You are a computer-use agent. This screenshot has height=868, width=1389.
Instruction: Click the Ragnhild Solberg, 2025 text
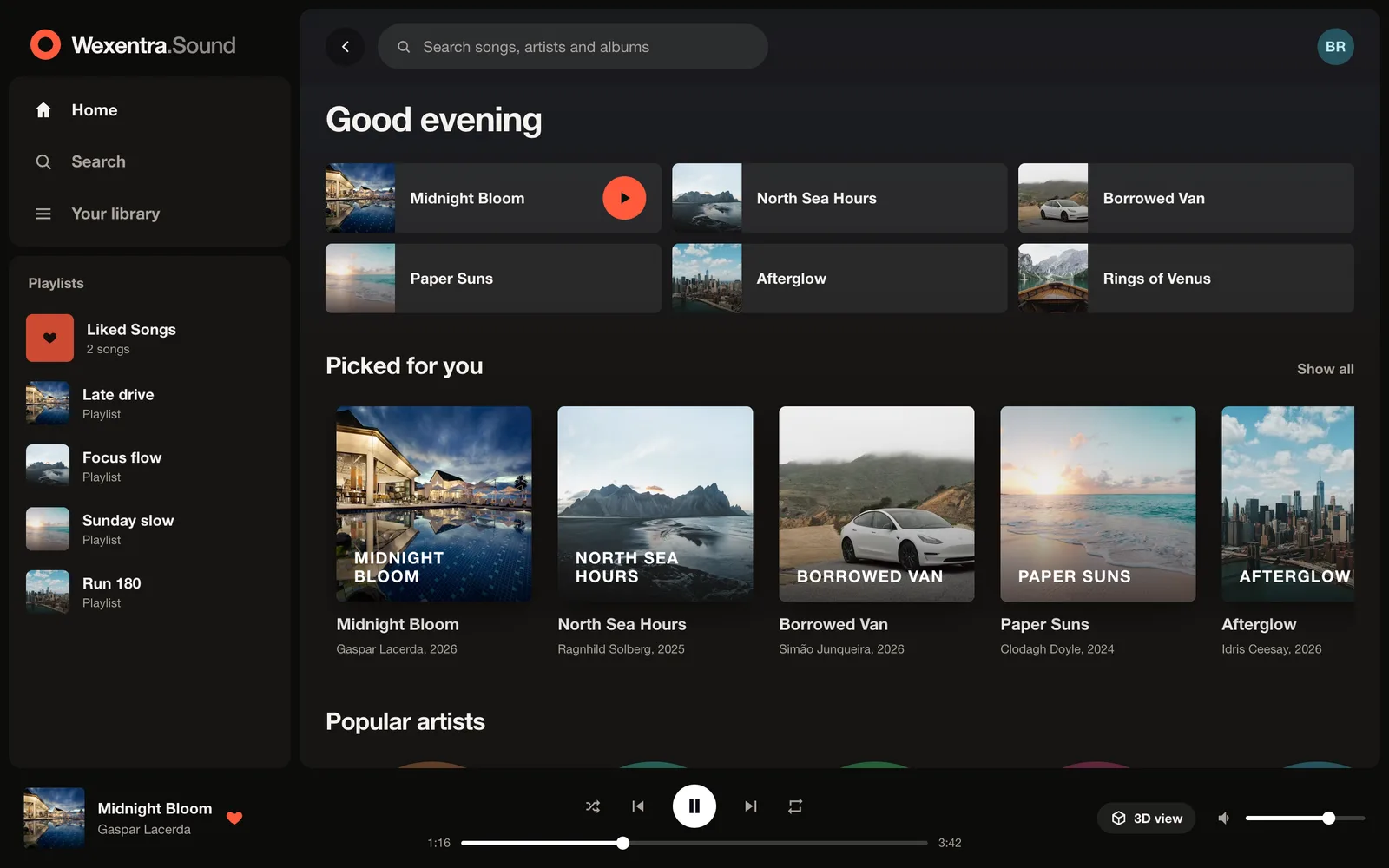(621, 649)
